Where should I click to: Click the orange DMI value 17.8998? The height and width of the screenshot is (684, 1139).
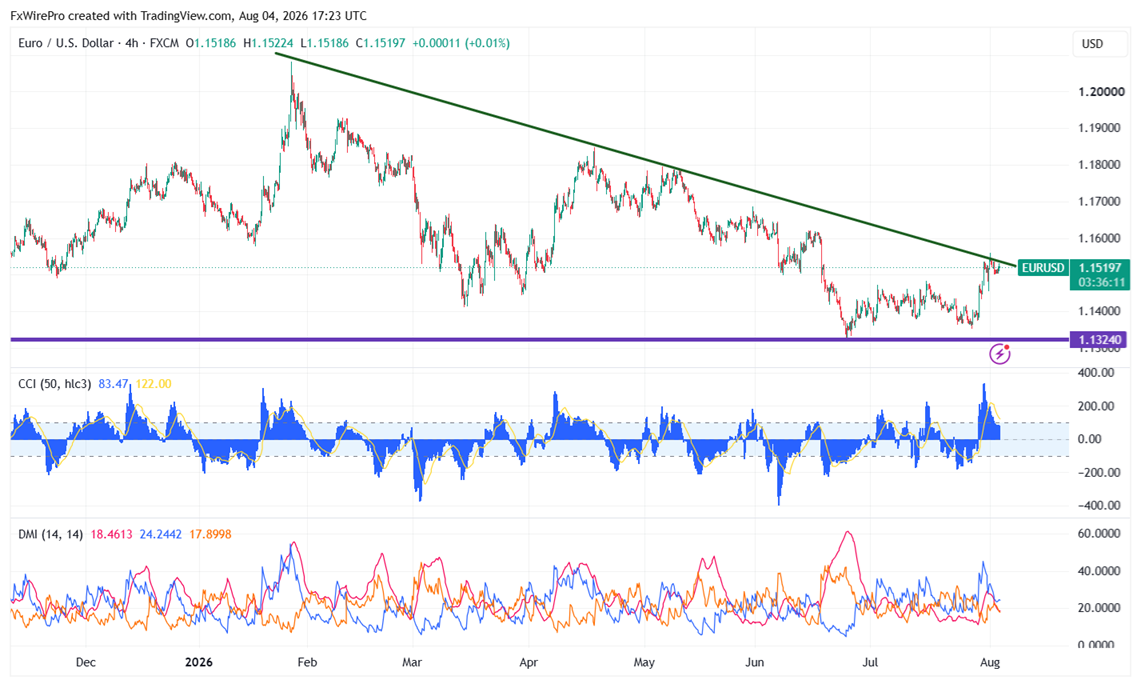210,534
